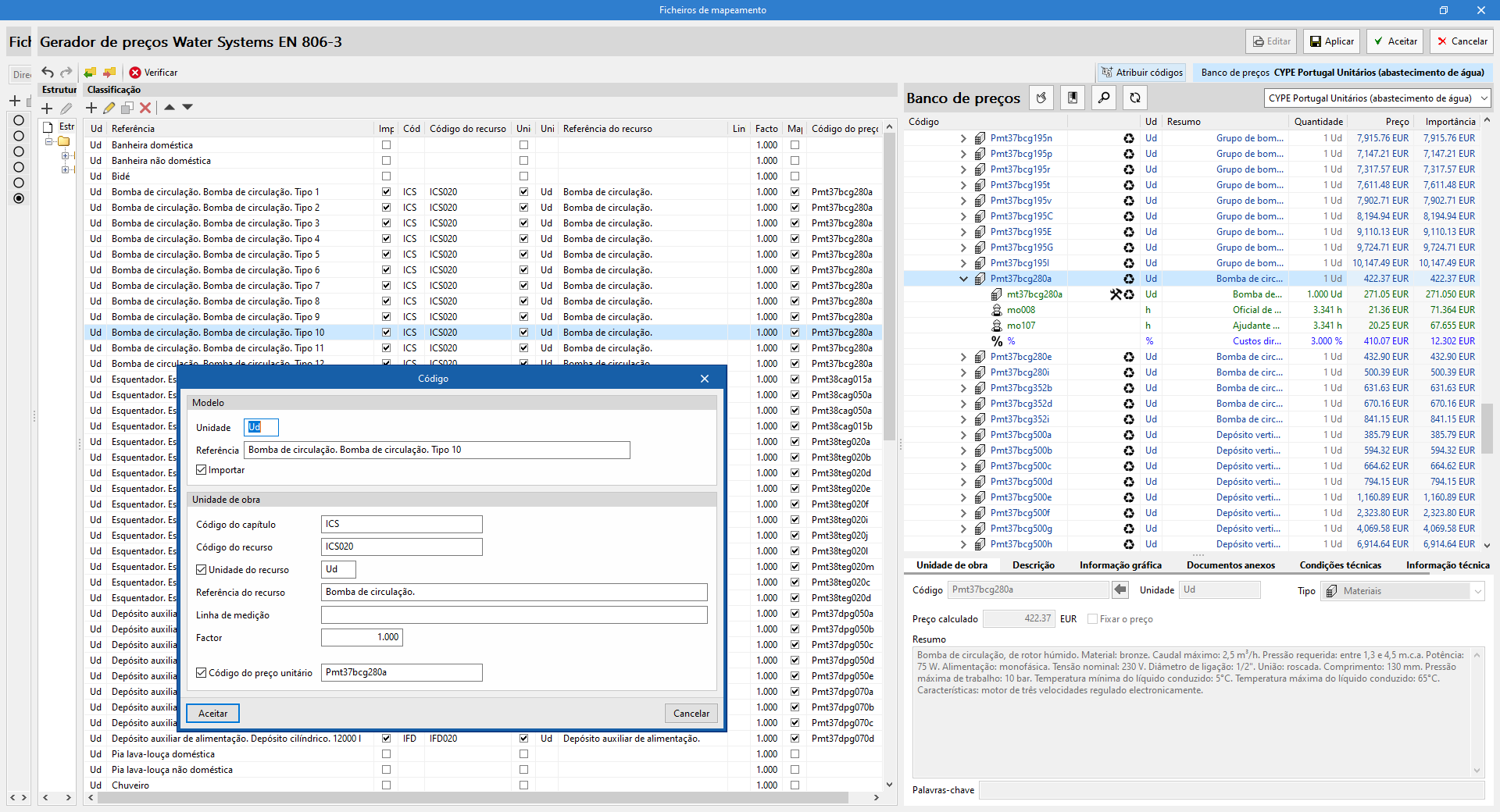1500x812 pixels.
Task: Click the Verificar red error icon
Action: point(135,73)
